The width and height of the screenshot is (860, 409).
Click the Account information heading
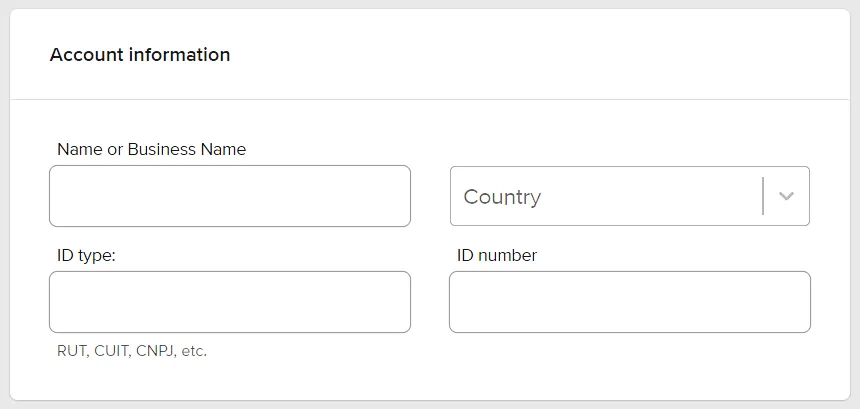click(x=140, y=55)
